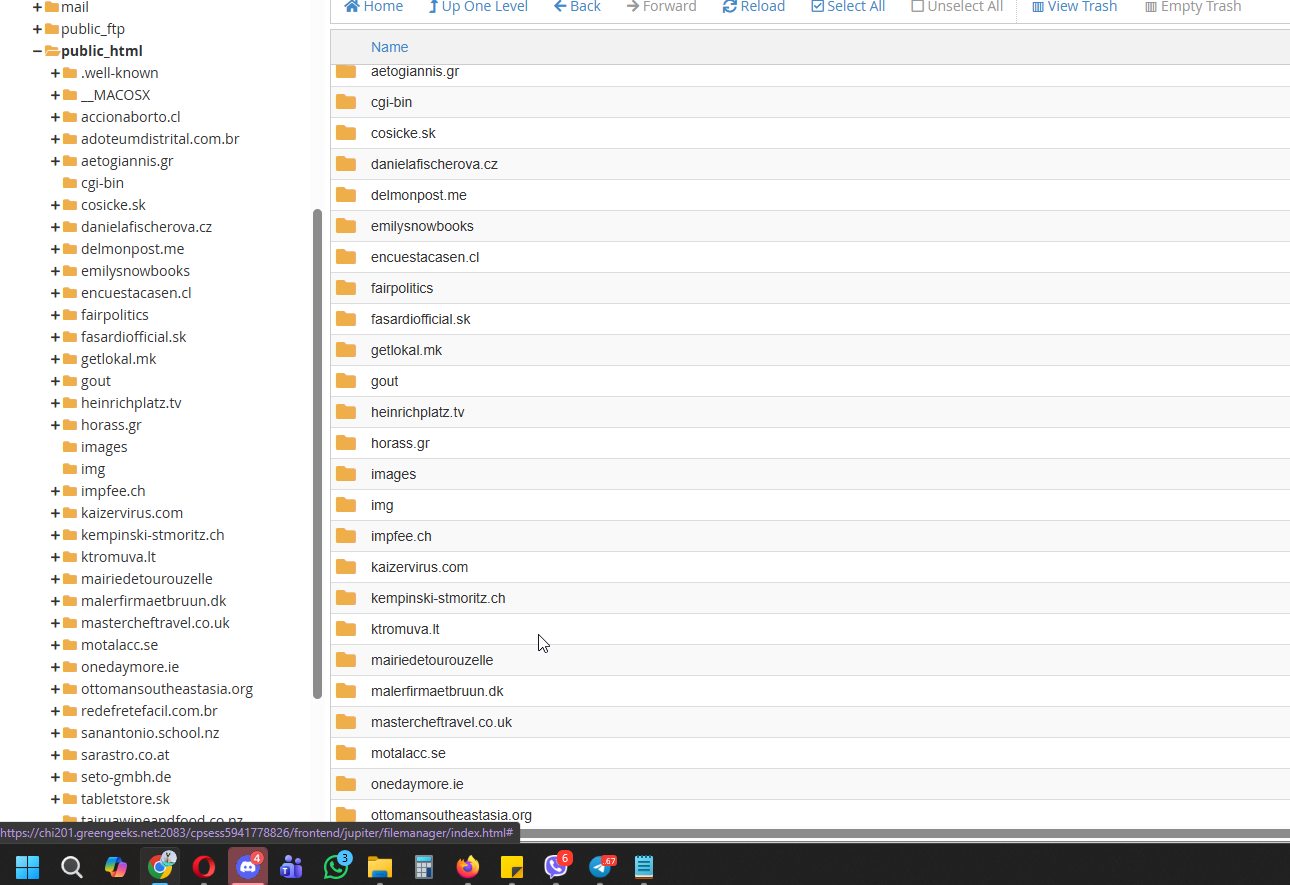The image size is (1290, 885).
Task: Click the Forward toolbar button
Action: click(x=661, y=7)
